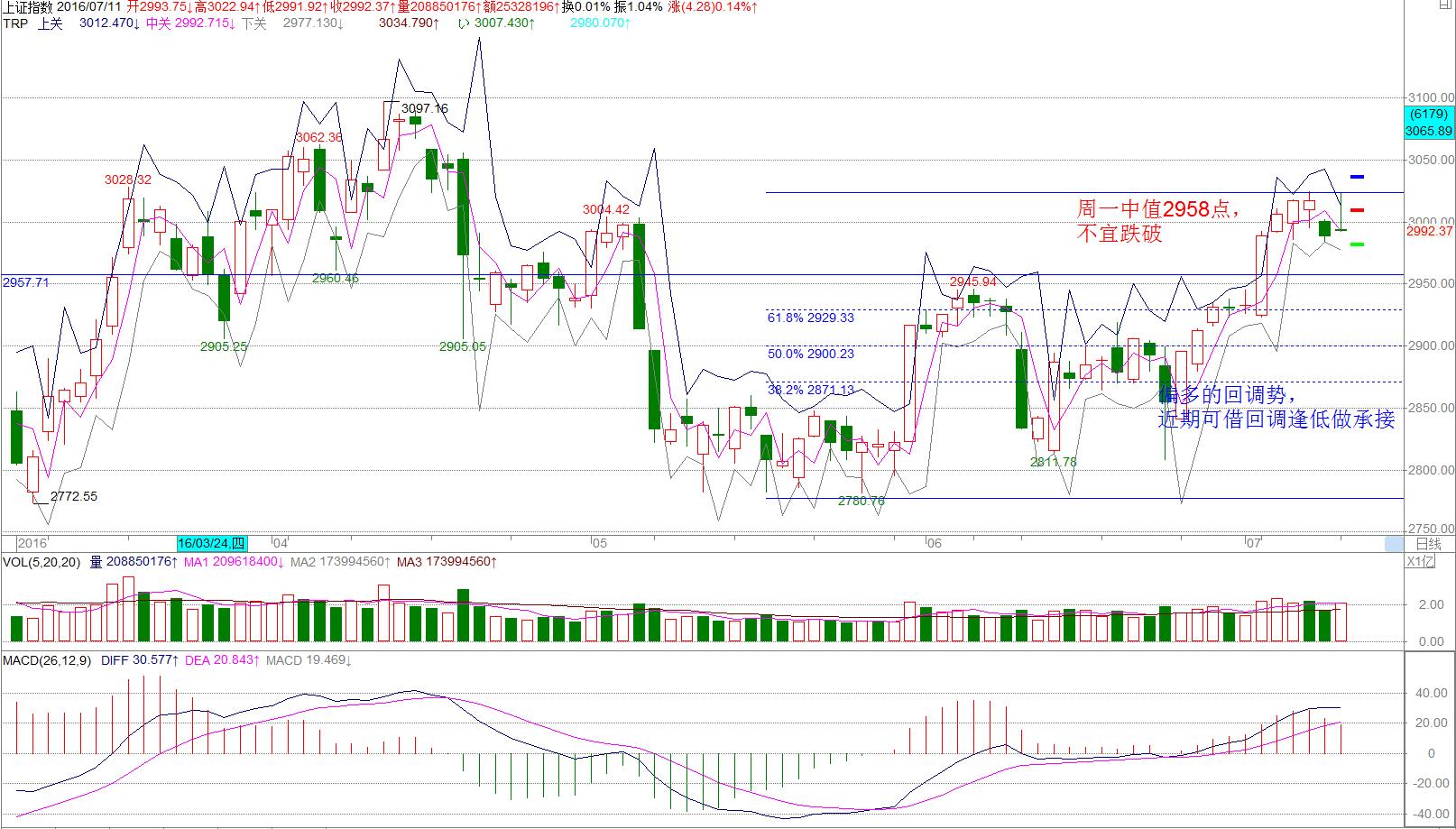Click the 2957.71 horizontal line label
The height and width of the screenshot is (829, 1456).
click(26, 282)
